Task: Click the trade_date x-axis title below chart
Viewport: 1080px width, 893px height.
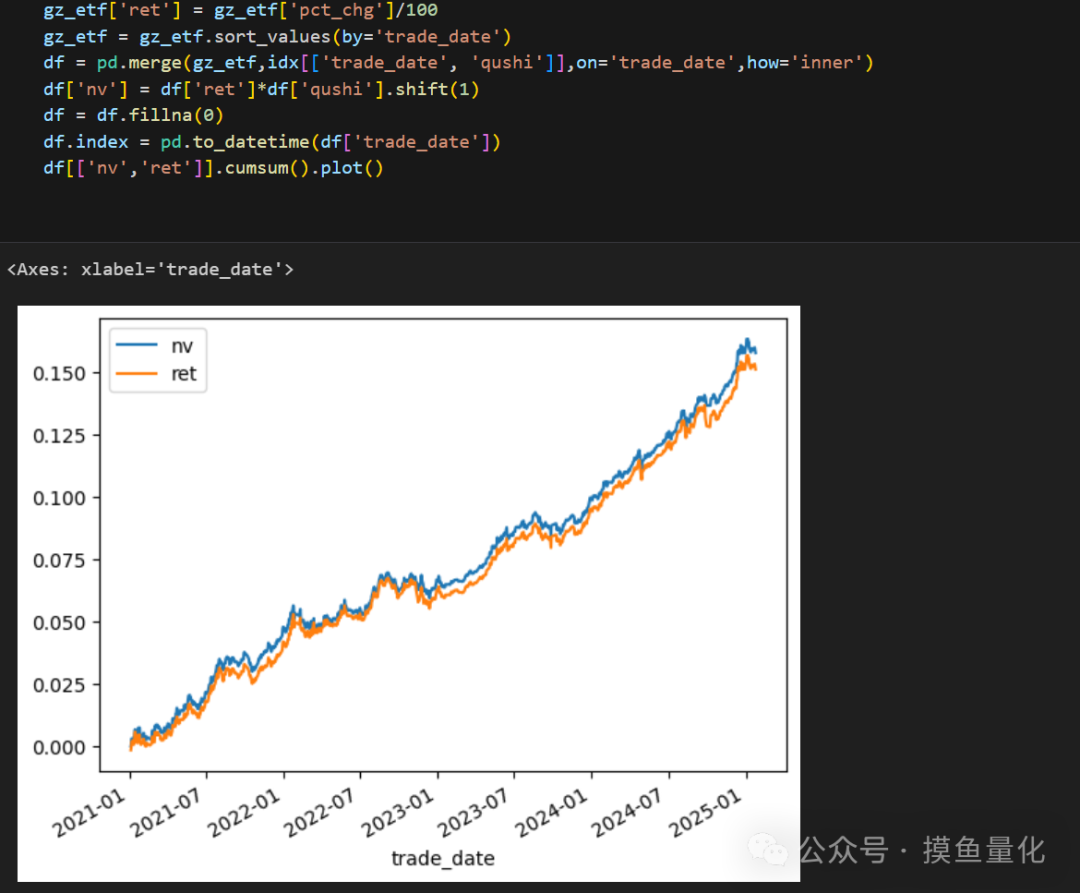Action: pyautogui.click(x=442, y=858)
